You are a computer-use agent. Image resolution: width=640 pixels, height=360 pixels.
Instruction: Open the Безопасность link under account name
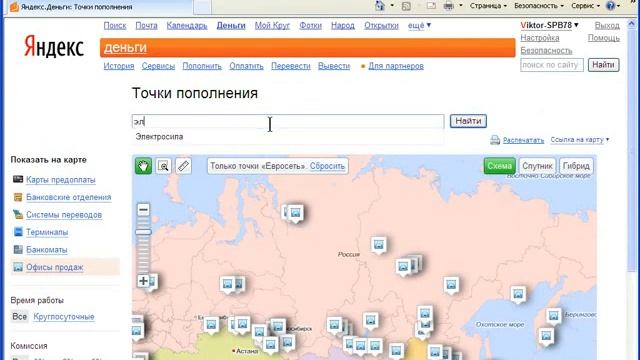546,51
